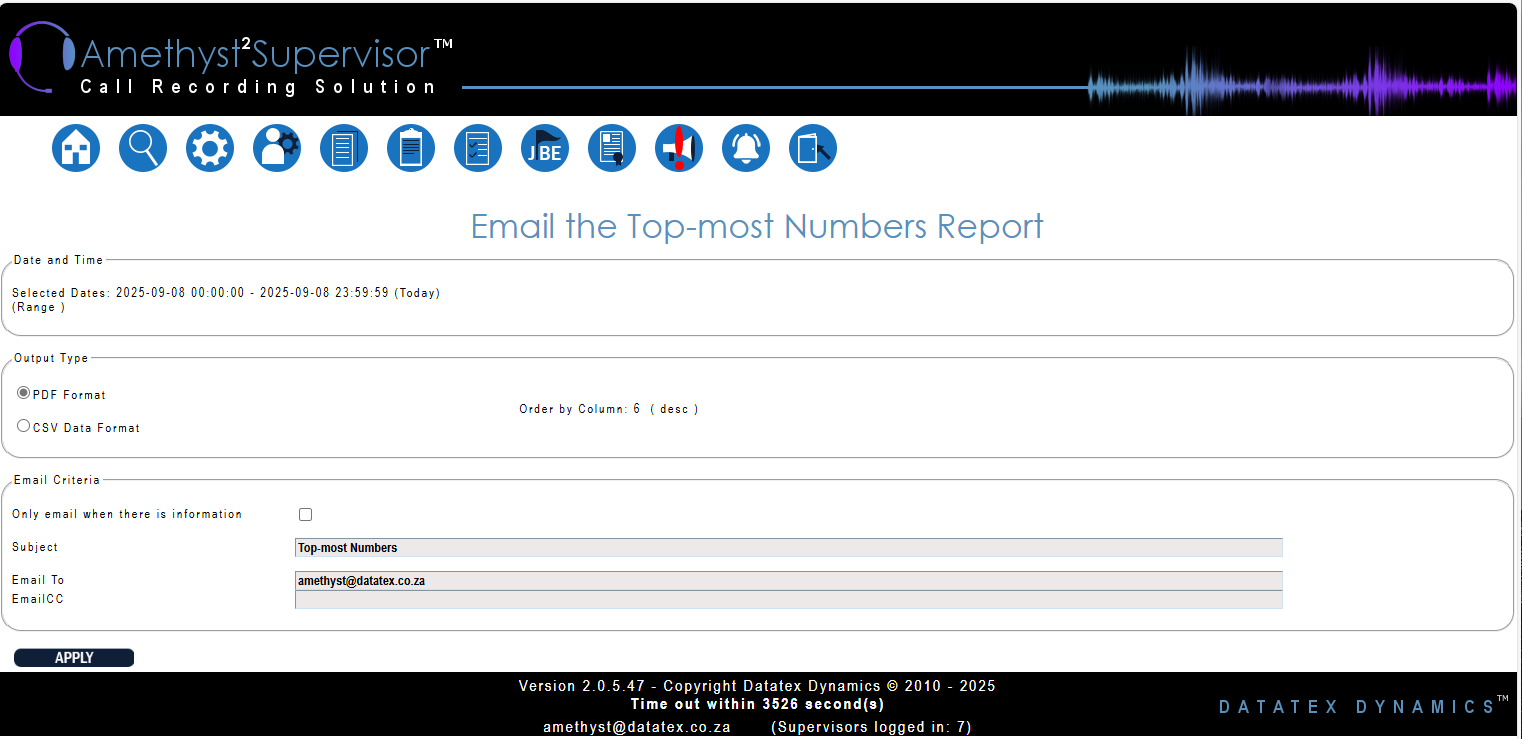Screen dimensions: 1522x739
Task: Open the gear settings icon
Action: 210,148
